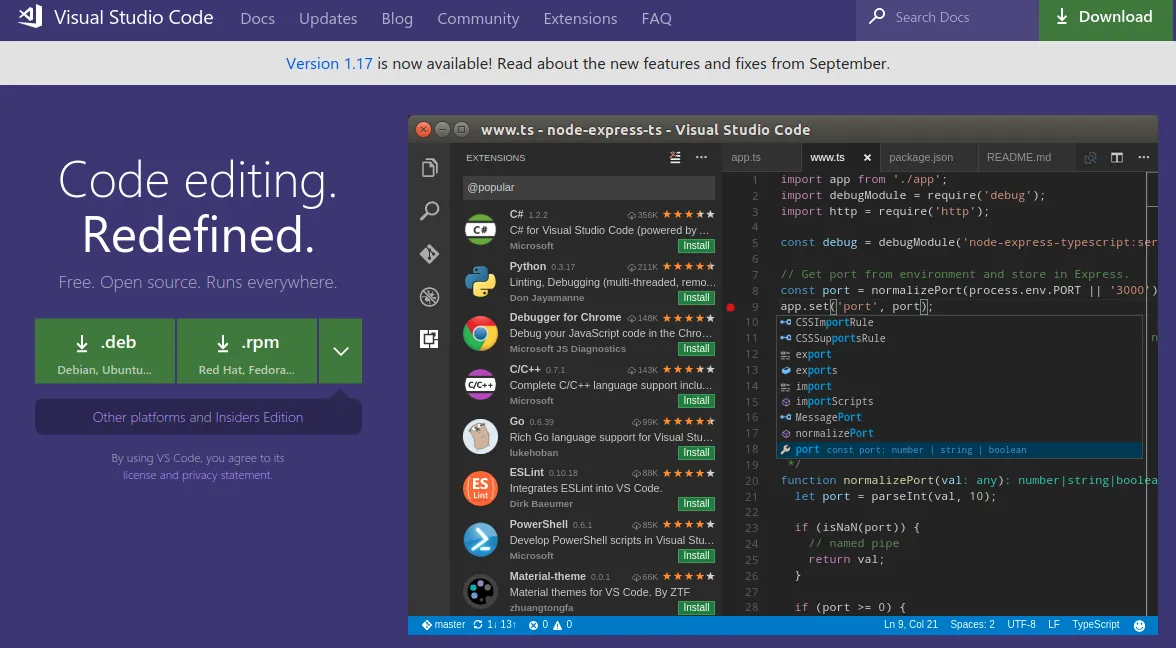Click the Python extension logo

[x=480, y=282]
